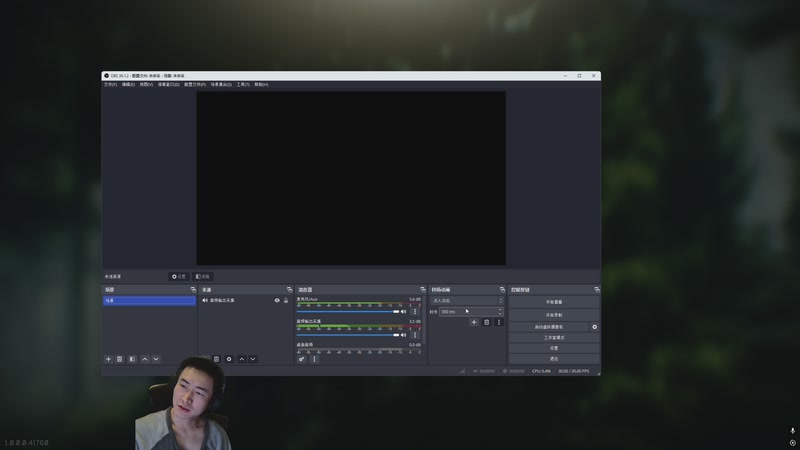Open the View menu in OBS

click(x=146, y=85)
